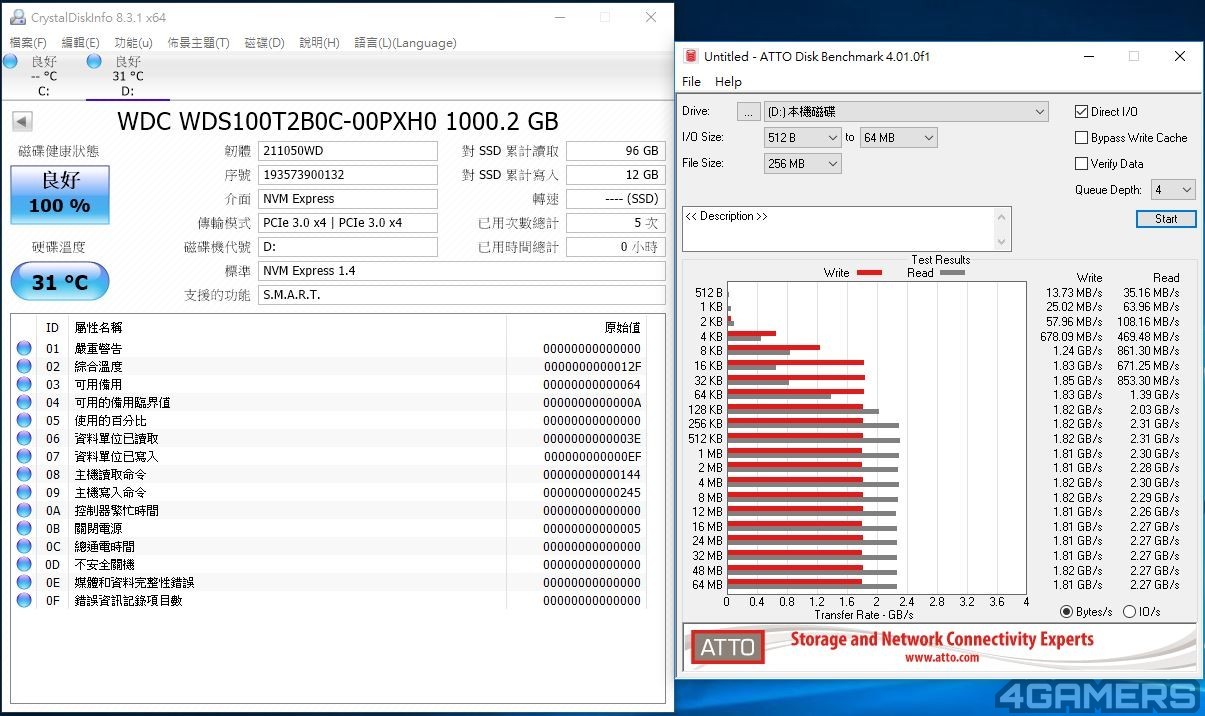
Task: Click the interface field NVM Express
Action: [x=348, y=199]
